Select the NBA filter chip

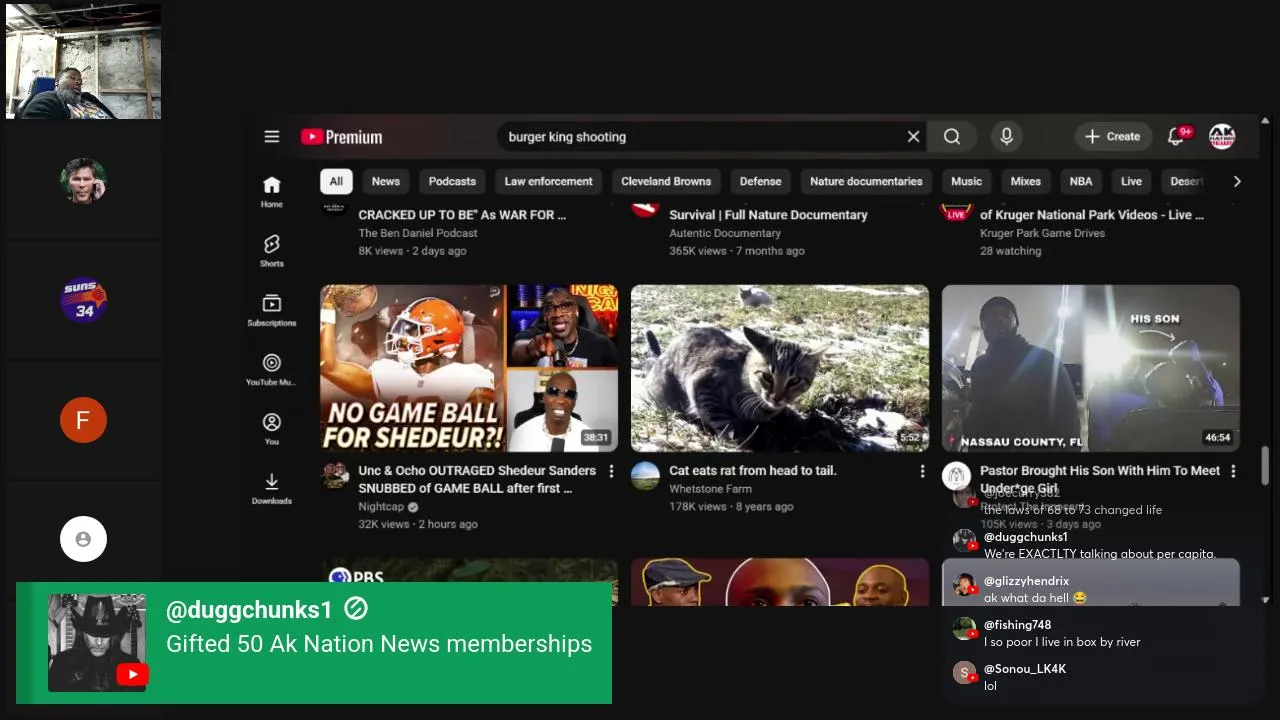click(x=1081, y=181)
